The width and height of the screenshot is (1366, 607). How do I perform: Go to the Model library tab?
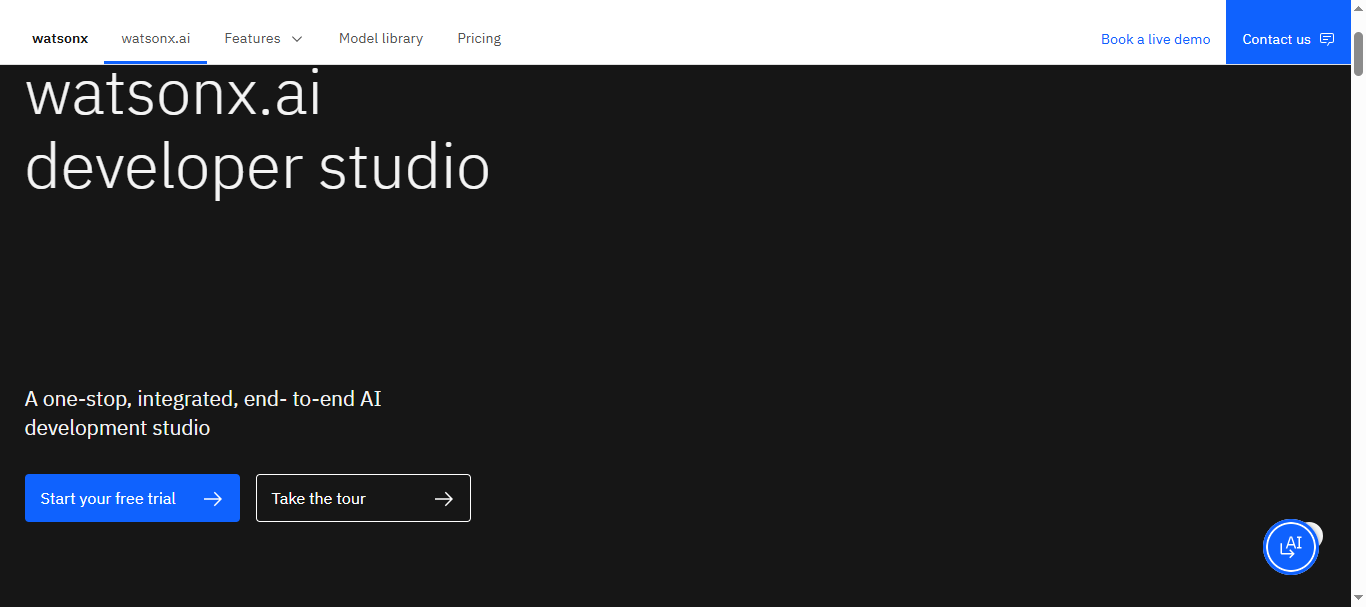coord(381,39)
